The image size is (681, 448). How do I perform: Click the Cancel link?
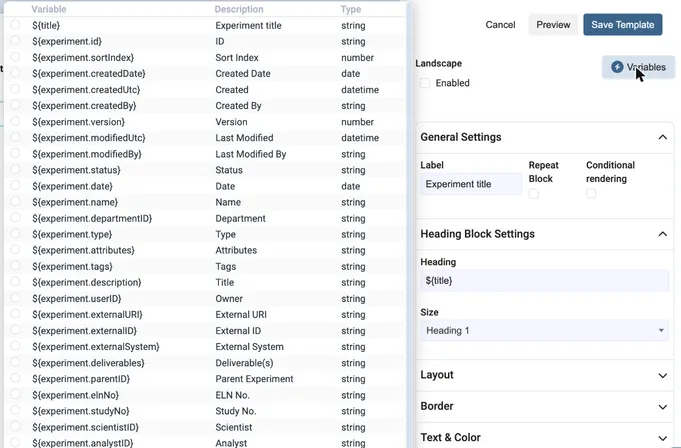point(500,25)
